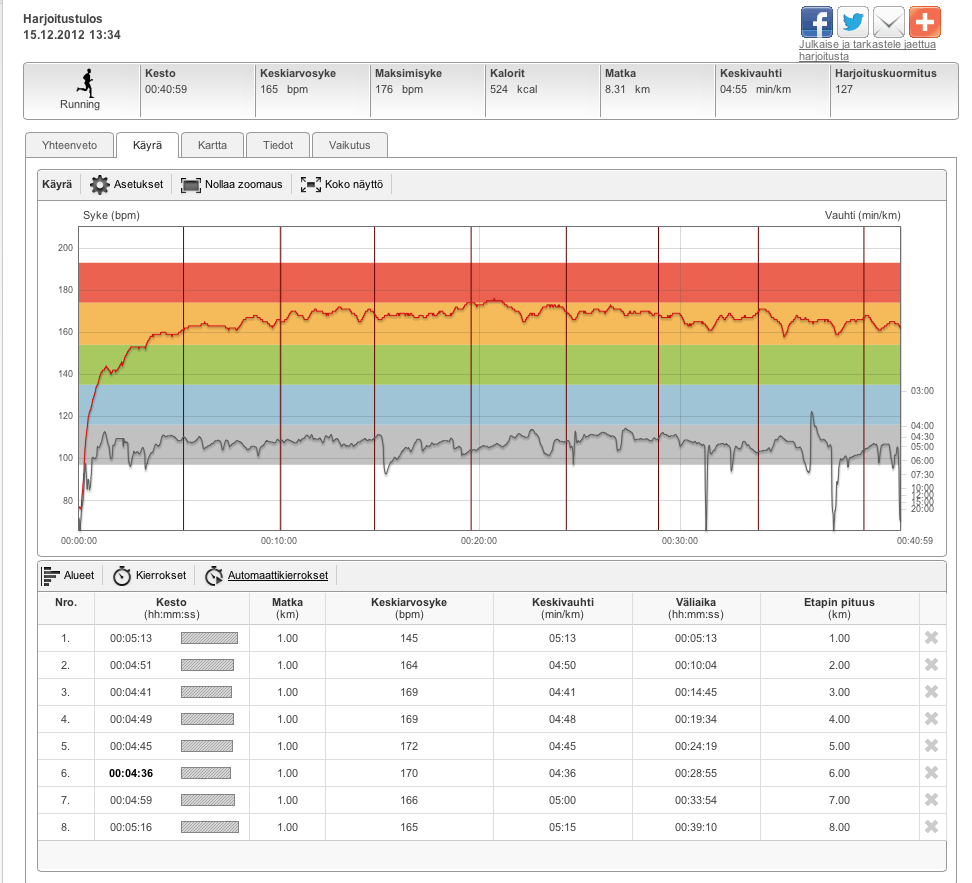This screenshot has height=883, width=972.
Task: Click average heart rate value 172
Action: (409, 746)
